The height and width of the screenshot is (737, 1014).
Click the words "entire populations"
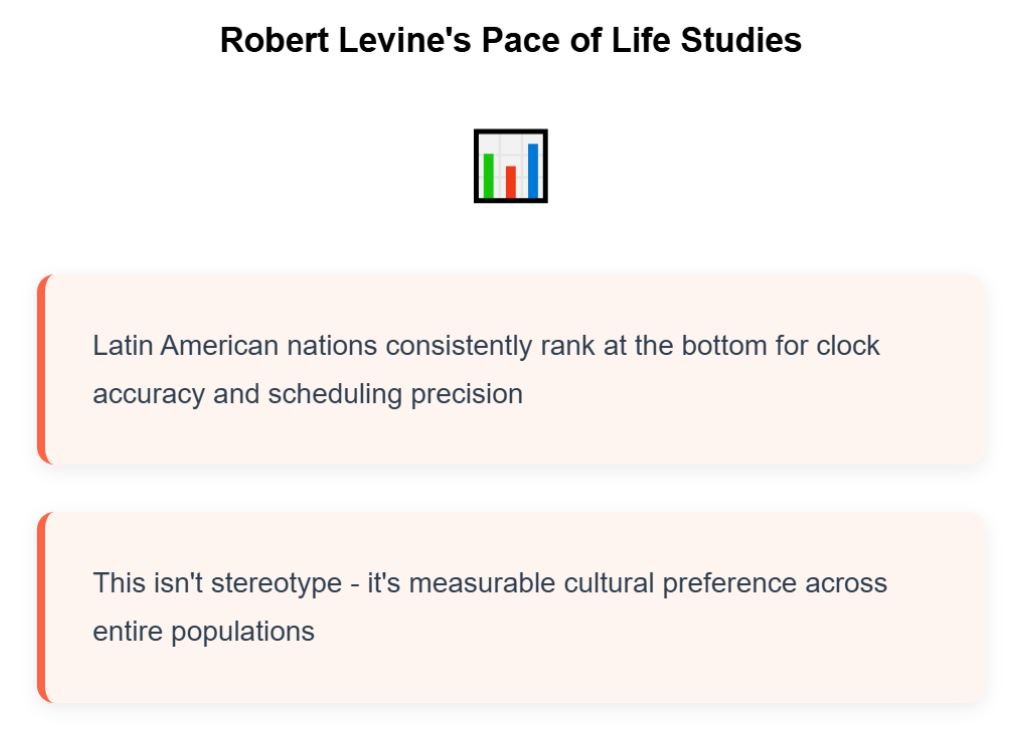pyautogui.click(x=203, y=631)
